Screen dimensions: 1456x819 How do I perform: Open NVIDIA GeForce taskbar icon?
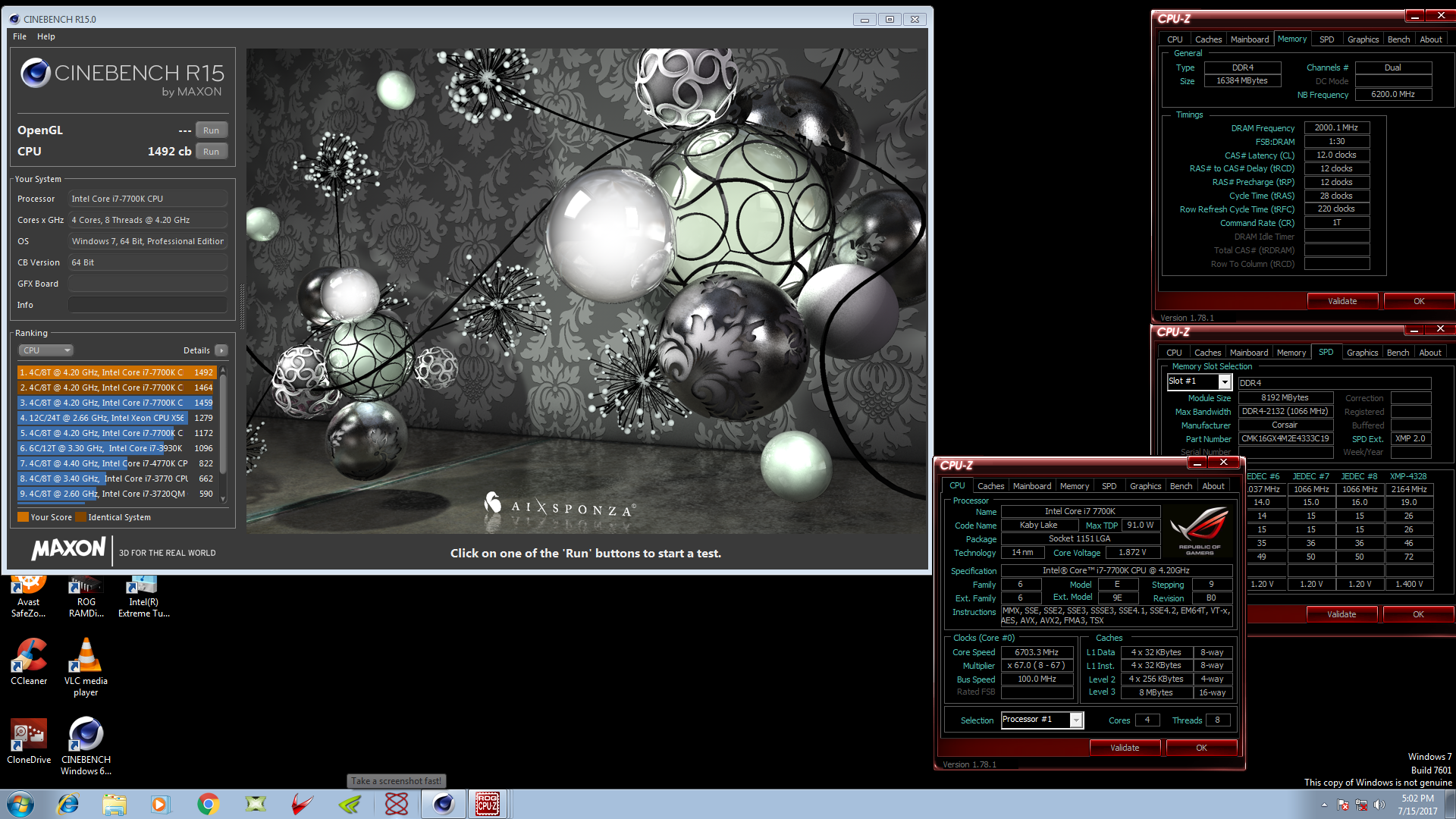coord(350,804)
